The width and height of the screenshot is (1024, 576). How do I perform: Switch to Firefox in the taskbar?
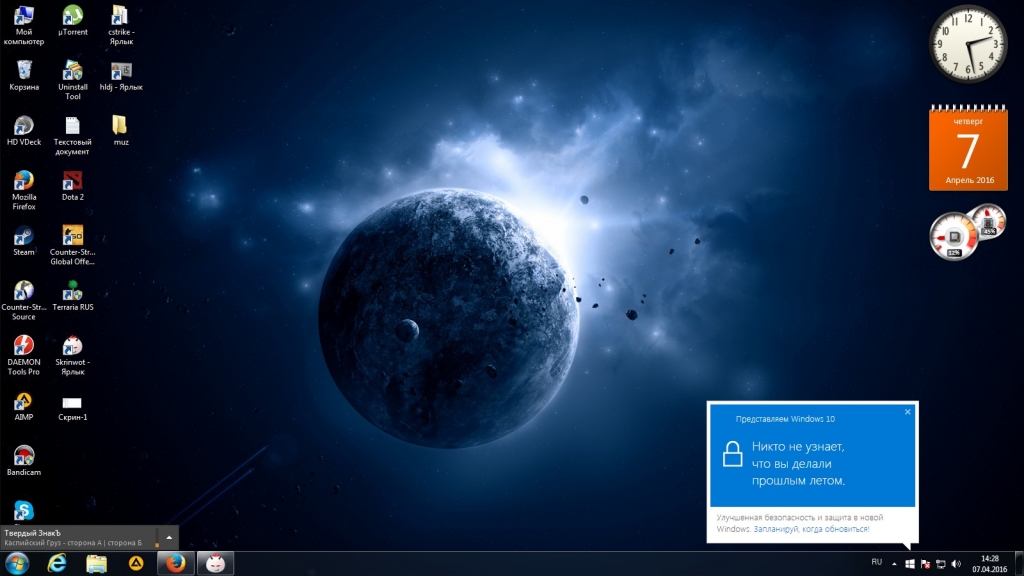point(174,563)
